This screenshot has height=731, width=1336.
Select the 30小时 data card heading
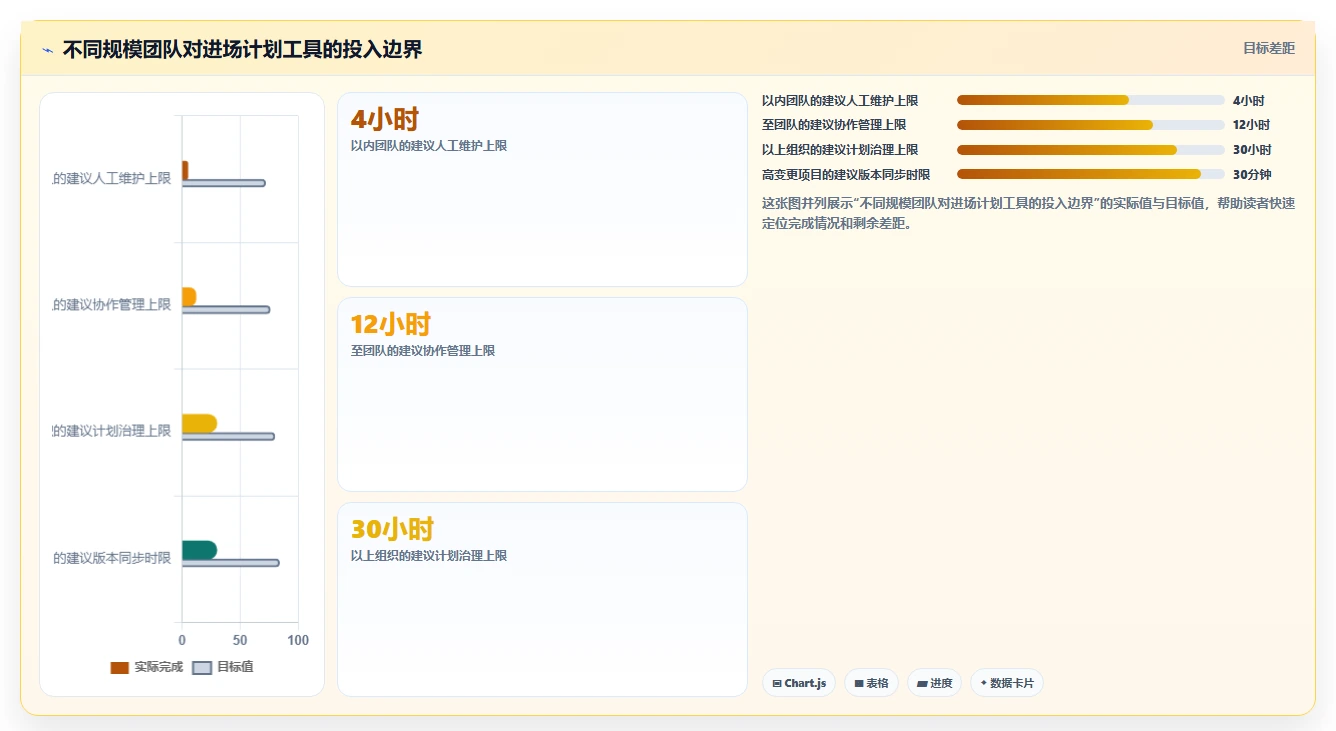pos(392,529)
